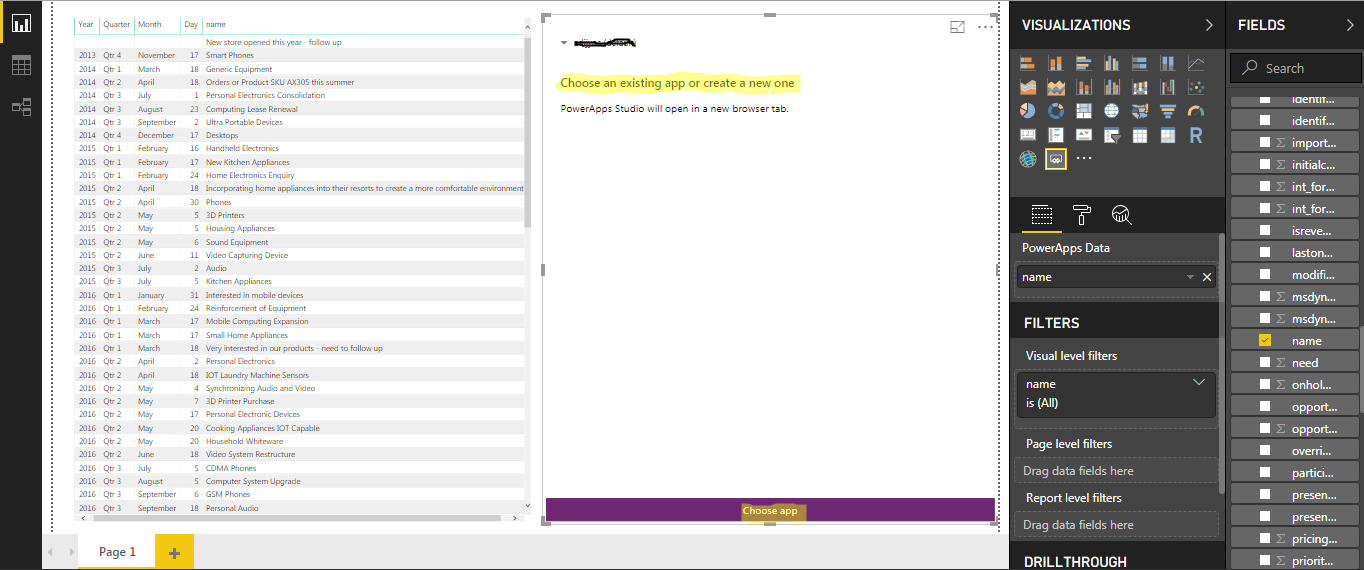The width and height of the screenshot is (1364, 570).
Task: Select the Gauge visual
Action: pos(1196,111)
